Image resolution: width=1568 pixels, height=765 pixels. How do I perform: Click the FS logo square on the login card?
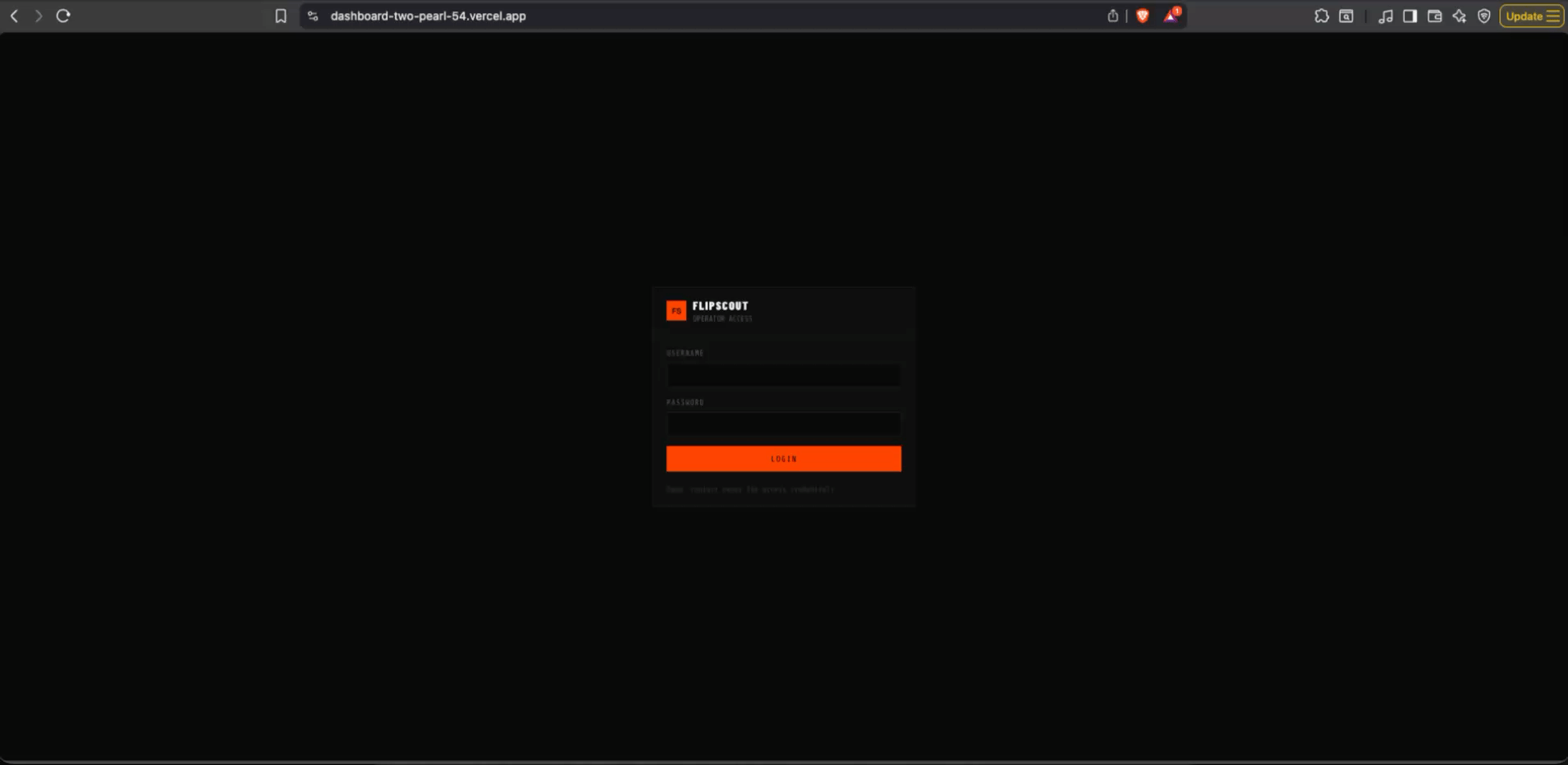676,310
